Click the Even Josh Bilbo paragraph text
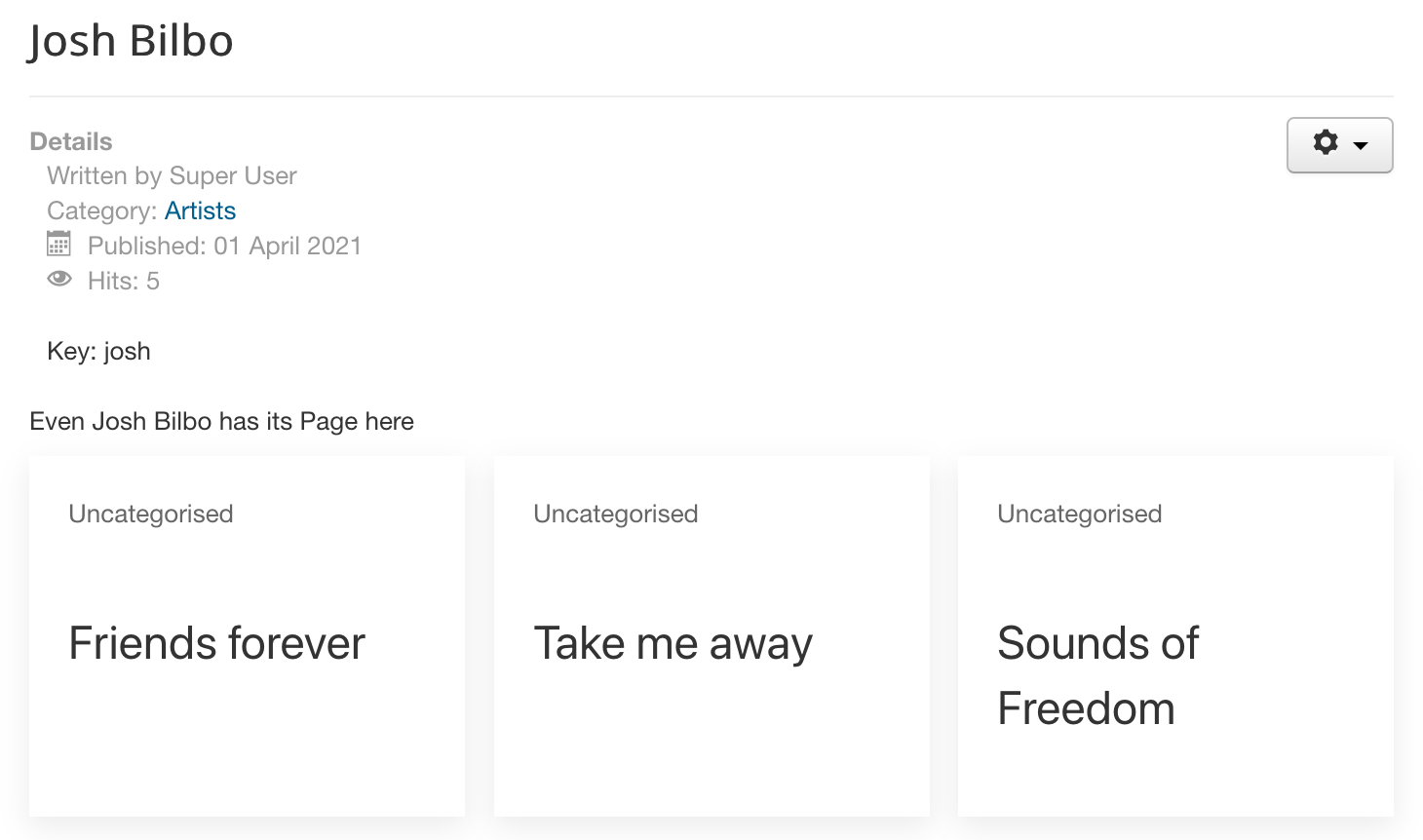Image resolution: width=1423 pixels, height=840 pixels. click(x=222, y=421)
